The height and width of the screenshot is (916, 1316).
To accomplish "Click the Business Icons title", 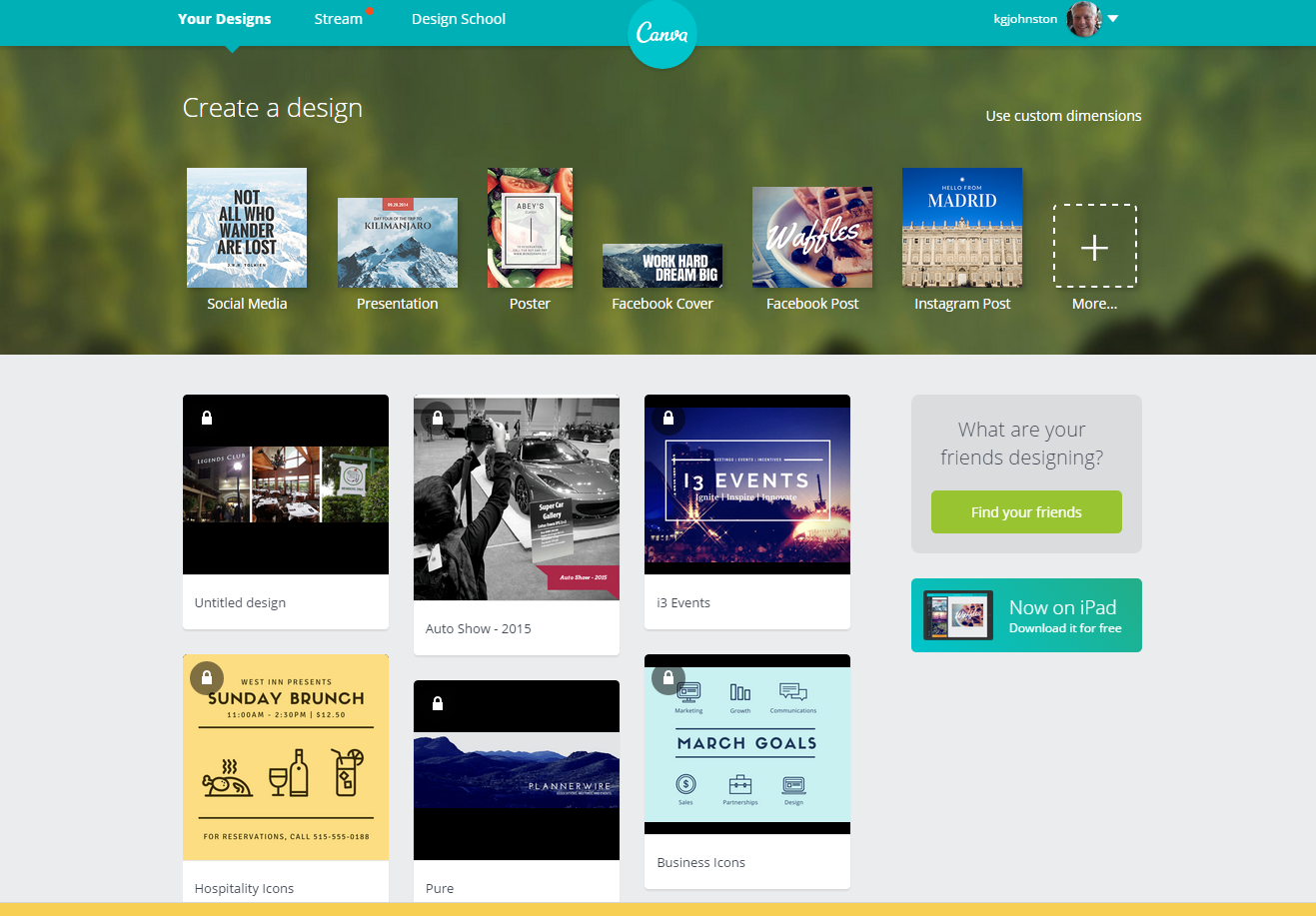I will point(701,862).
